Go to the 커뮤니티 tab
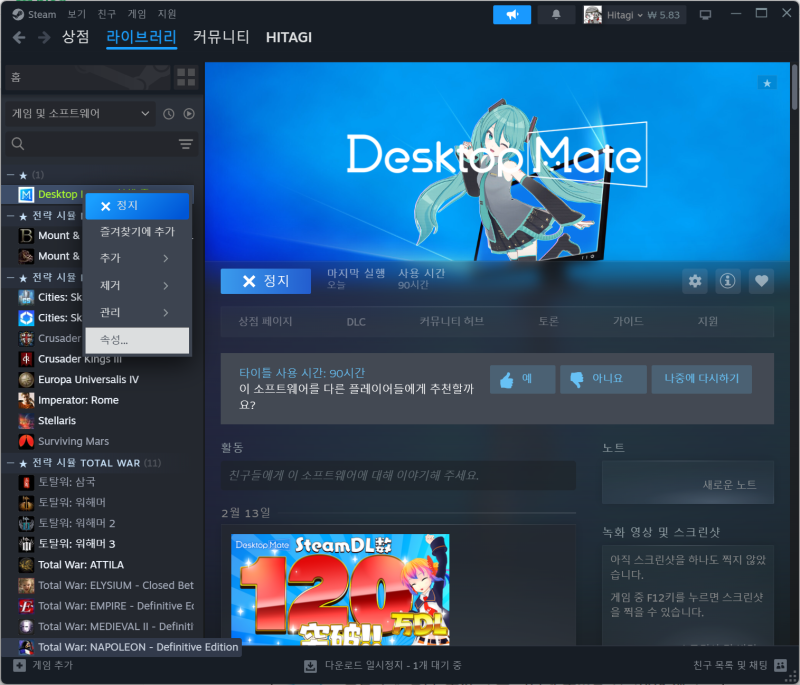Image resolution: width=800 pixels, height=685 pixels. tap(221, 37)
